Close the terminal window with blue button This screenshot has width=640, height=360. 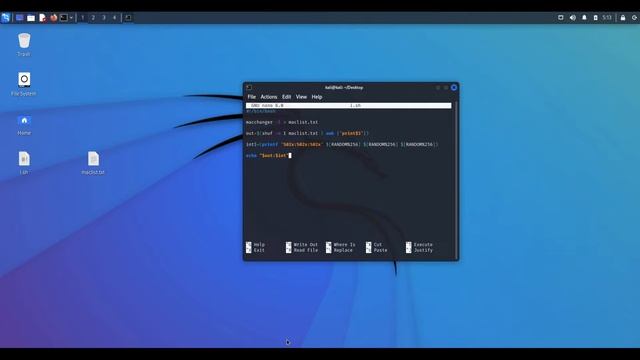453,87
